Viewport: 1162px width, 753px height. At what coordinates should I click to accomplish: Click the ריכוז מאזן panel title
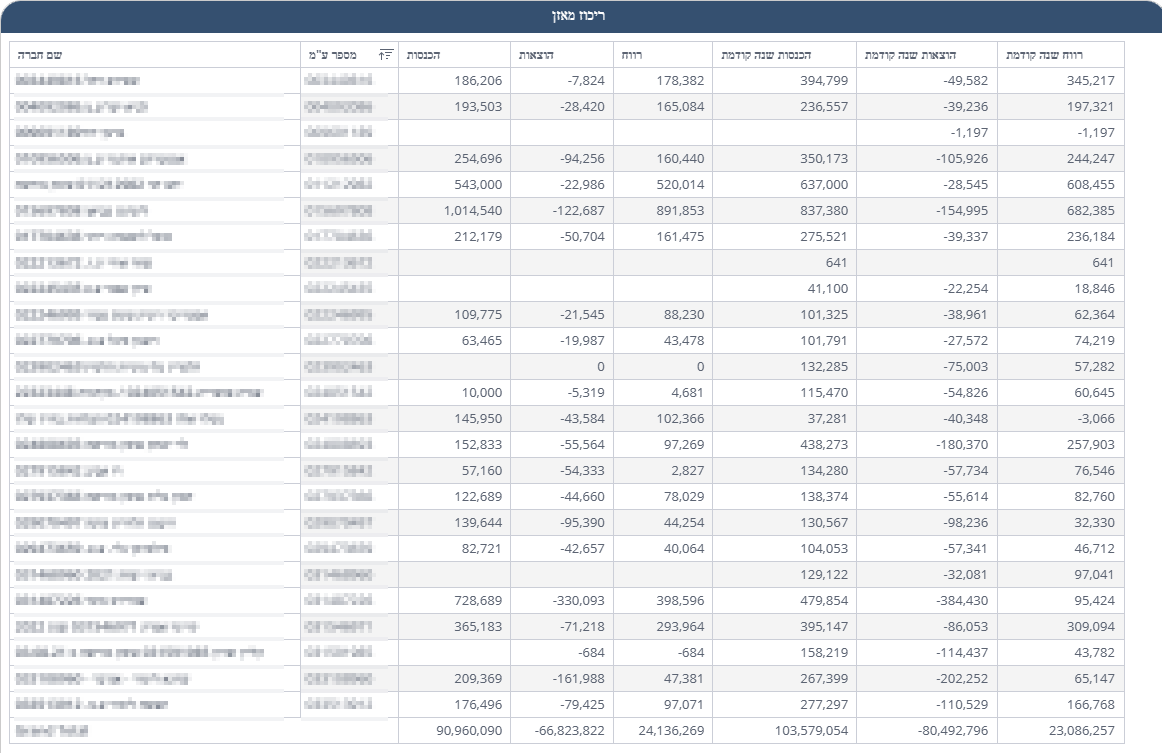click(581, 16)
